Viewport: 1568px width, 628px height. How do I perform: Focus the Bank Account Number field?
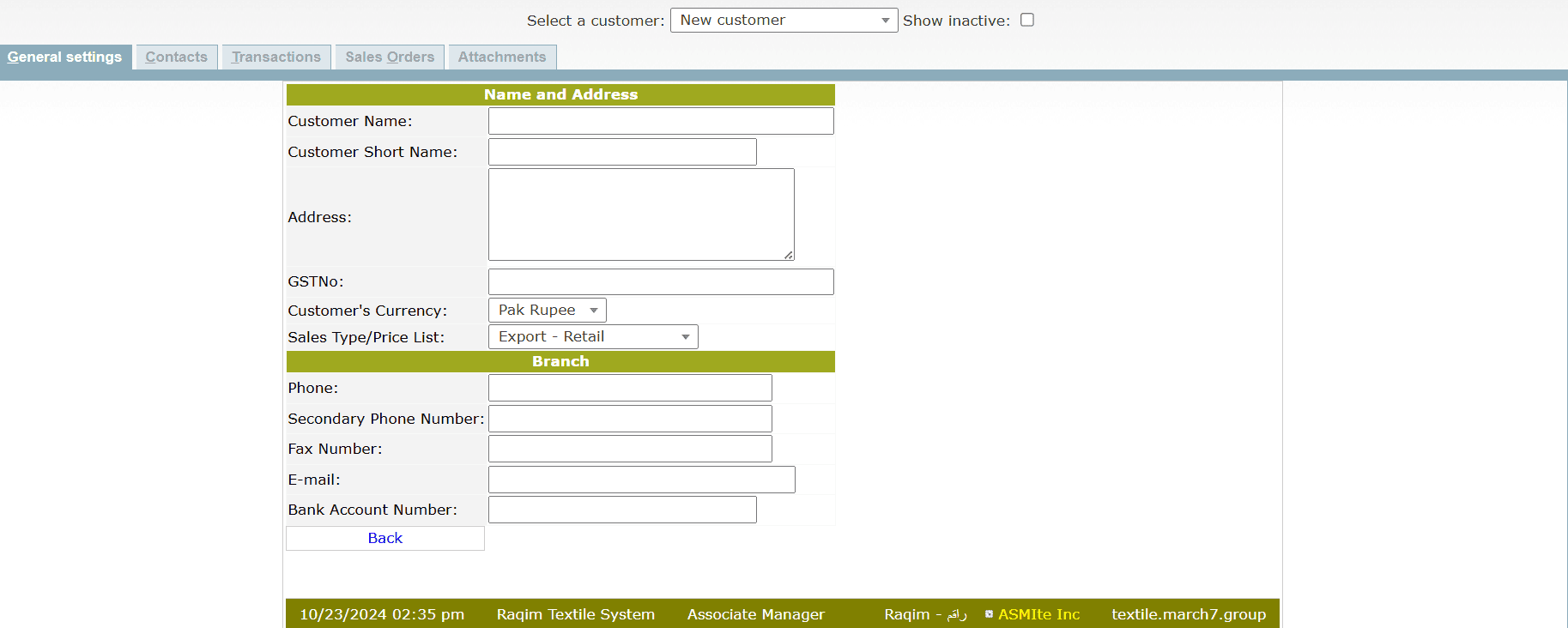[x=621, y=510]
